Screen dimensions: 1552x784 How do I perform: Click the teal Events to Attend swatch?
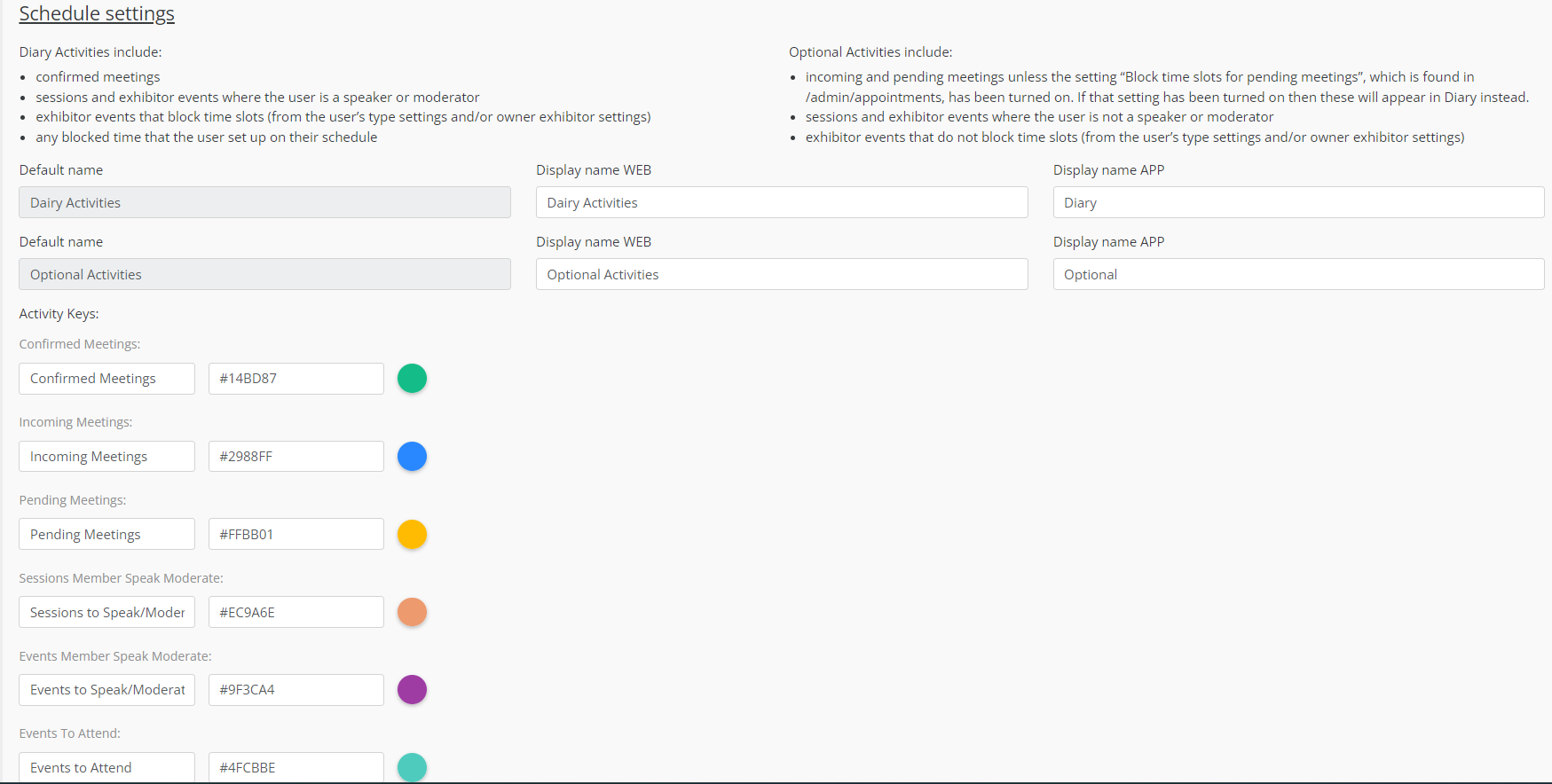tap(412, 767)
